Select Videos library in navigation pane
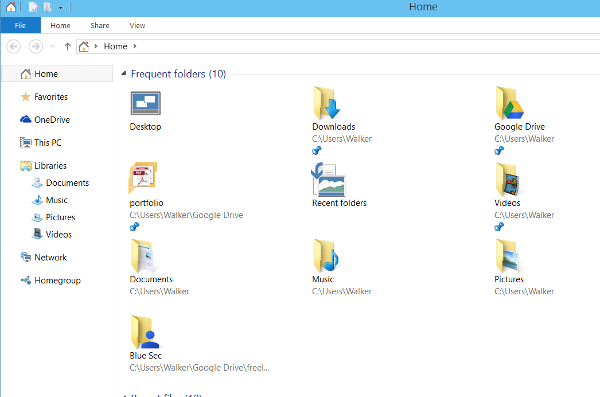The image size is (600, 397). point(59,234)
